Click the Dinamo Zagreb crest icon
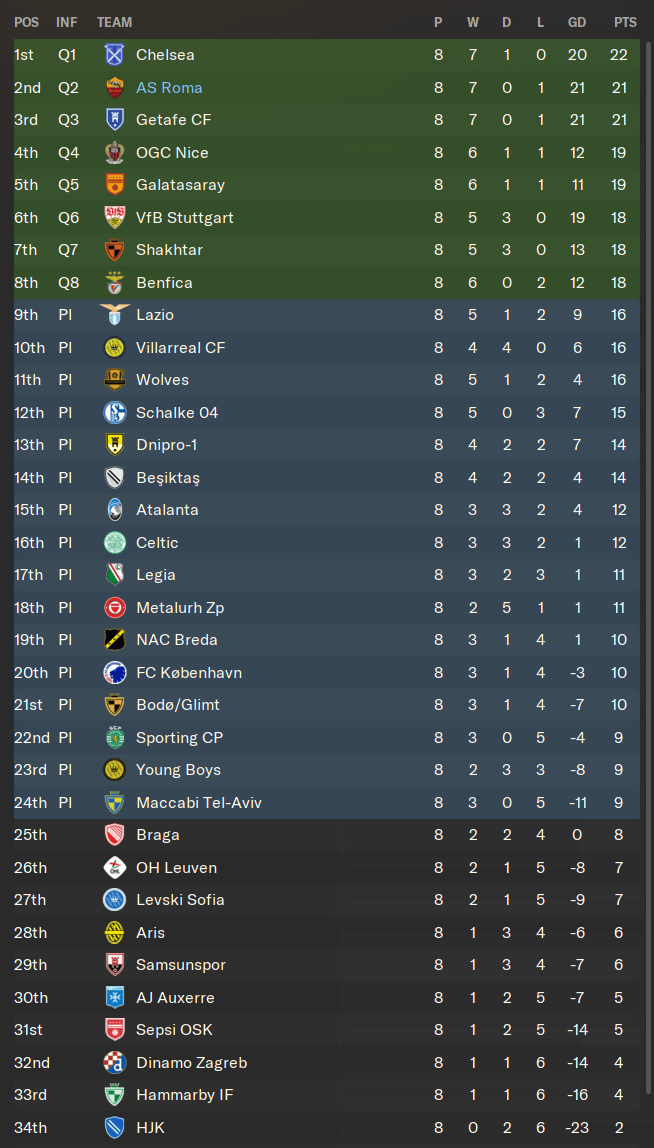Screen dimensions: 654x1148 [x=114, y=1063]
